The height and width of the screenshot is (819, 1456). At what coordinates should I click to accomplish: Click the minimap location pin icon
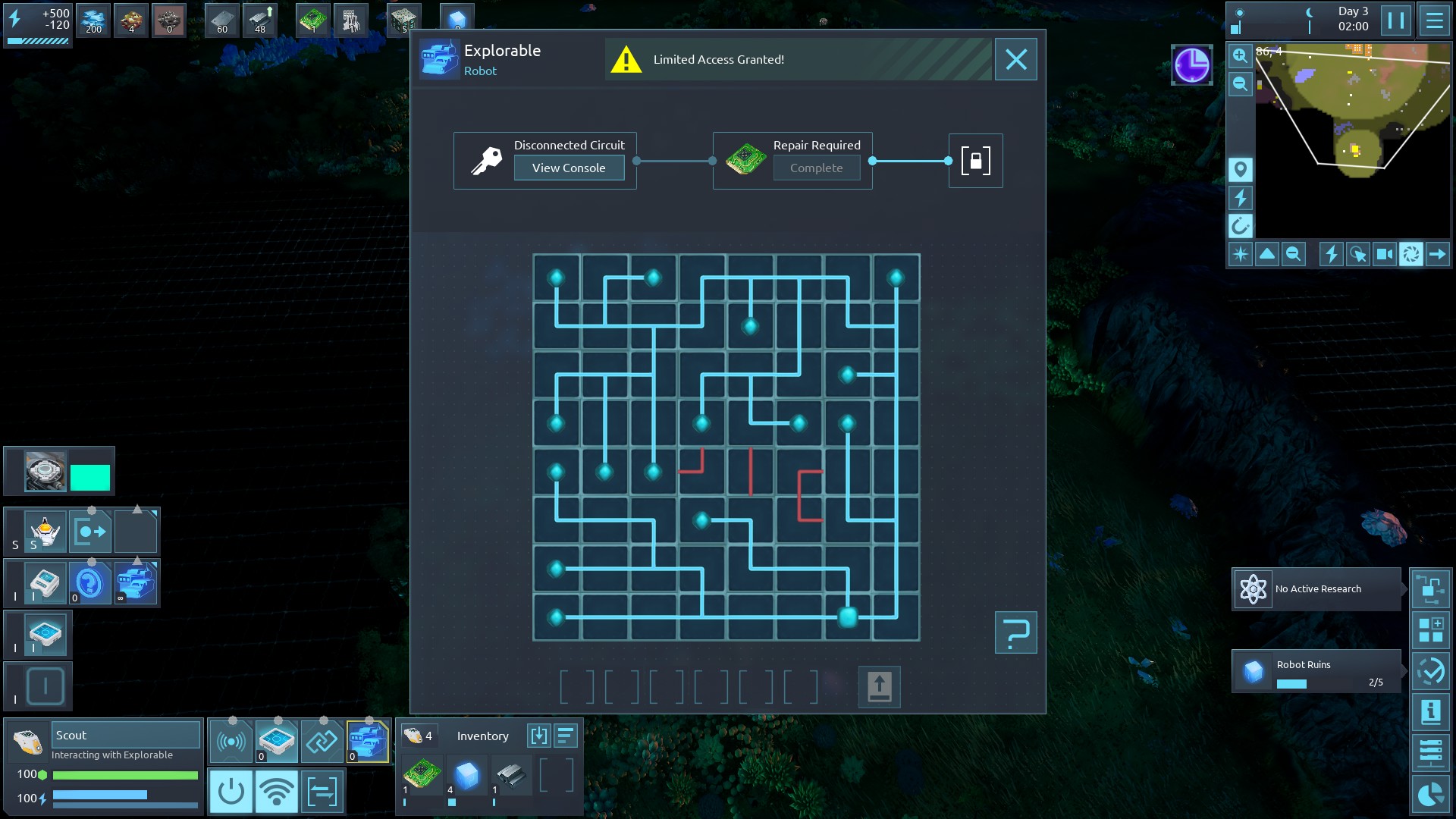click(x=1240, y=169)
